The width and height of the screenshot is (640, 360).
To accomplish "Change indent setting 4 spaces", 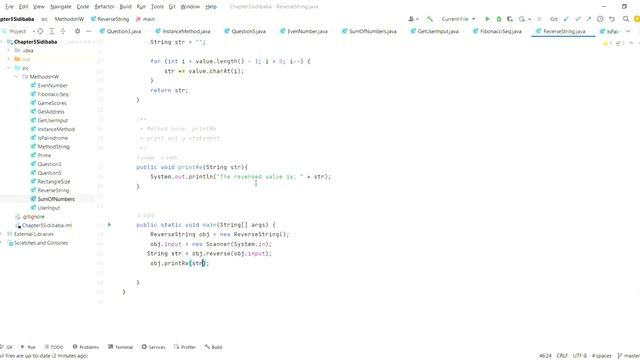I will coord(602,356).
